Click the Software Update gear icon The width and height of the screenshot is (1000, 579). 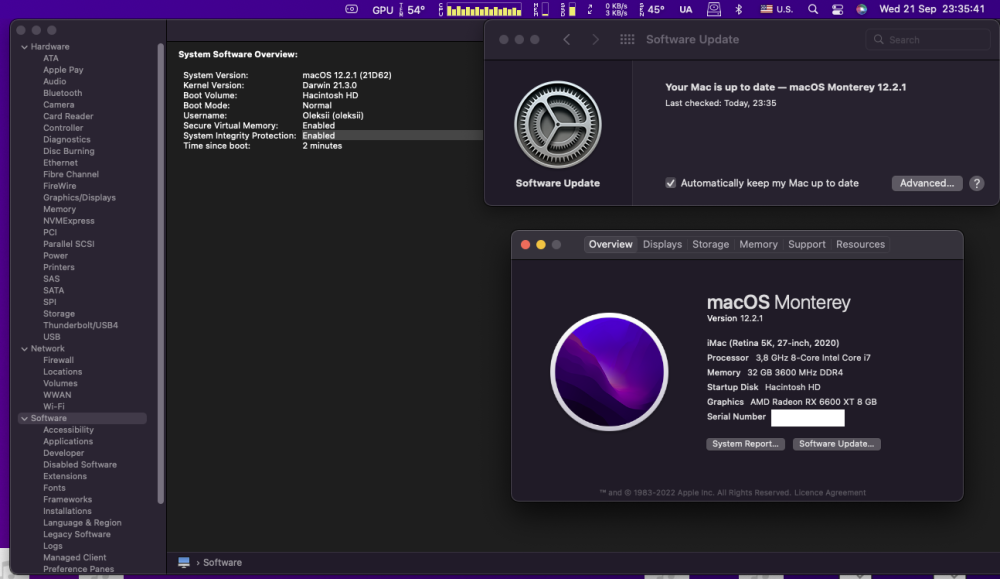pos(557,124)
